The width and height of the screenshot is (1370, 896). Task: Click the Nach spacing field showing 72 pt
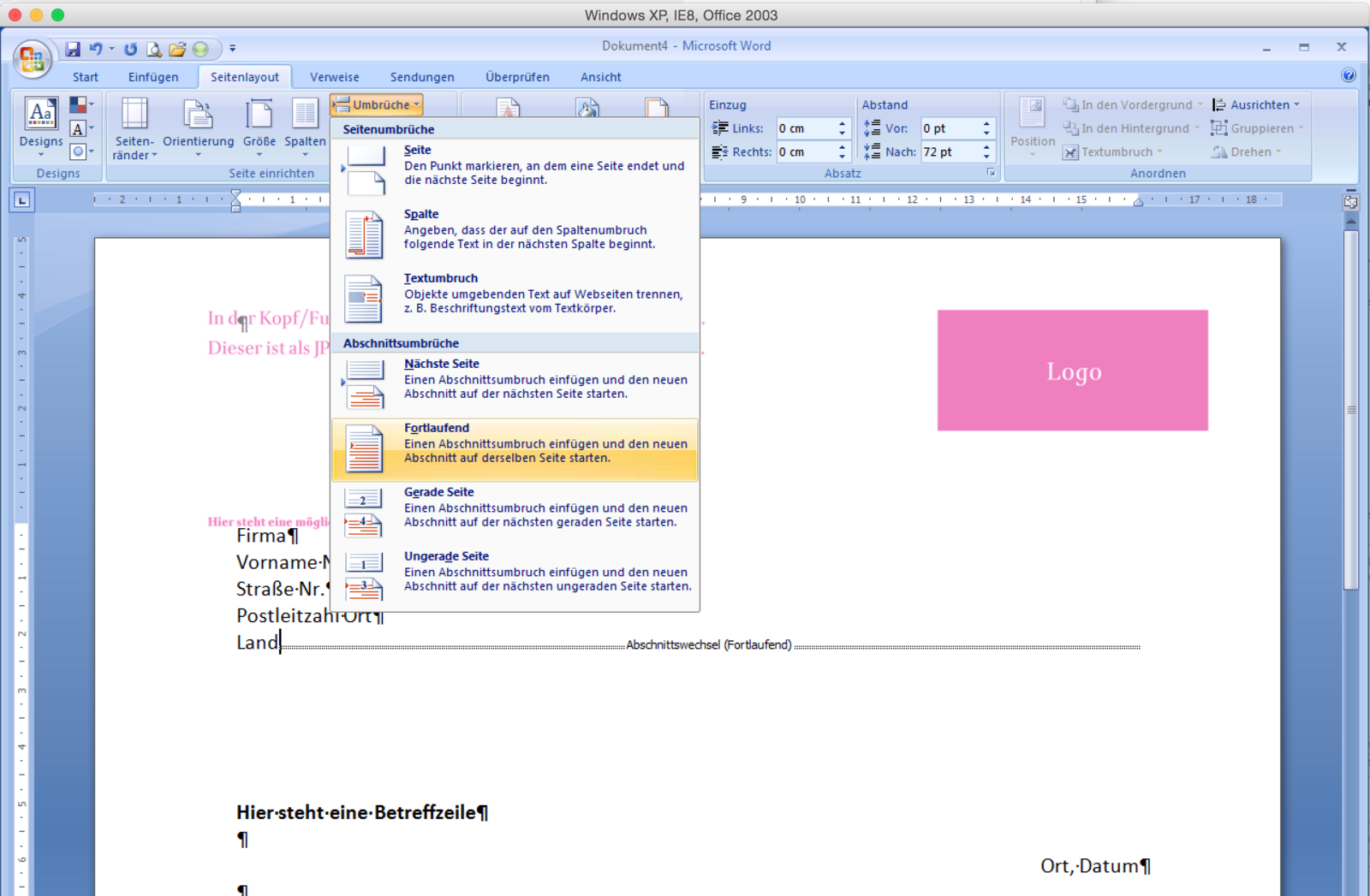(949, 151)
